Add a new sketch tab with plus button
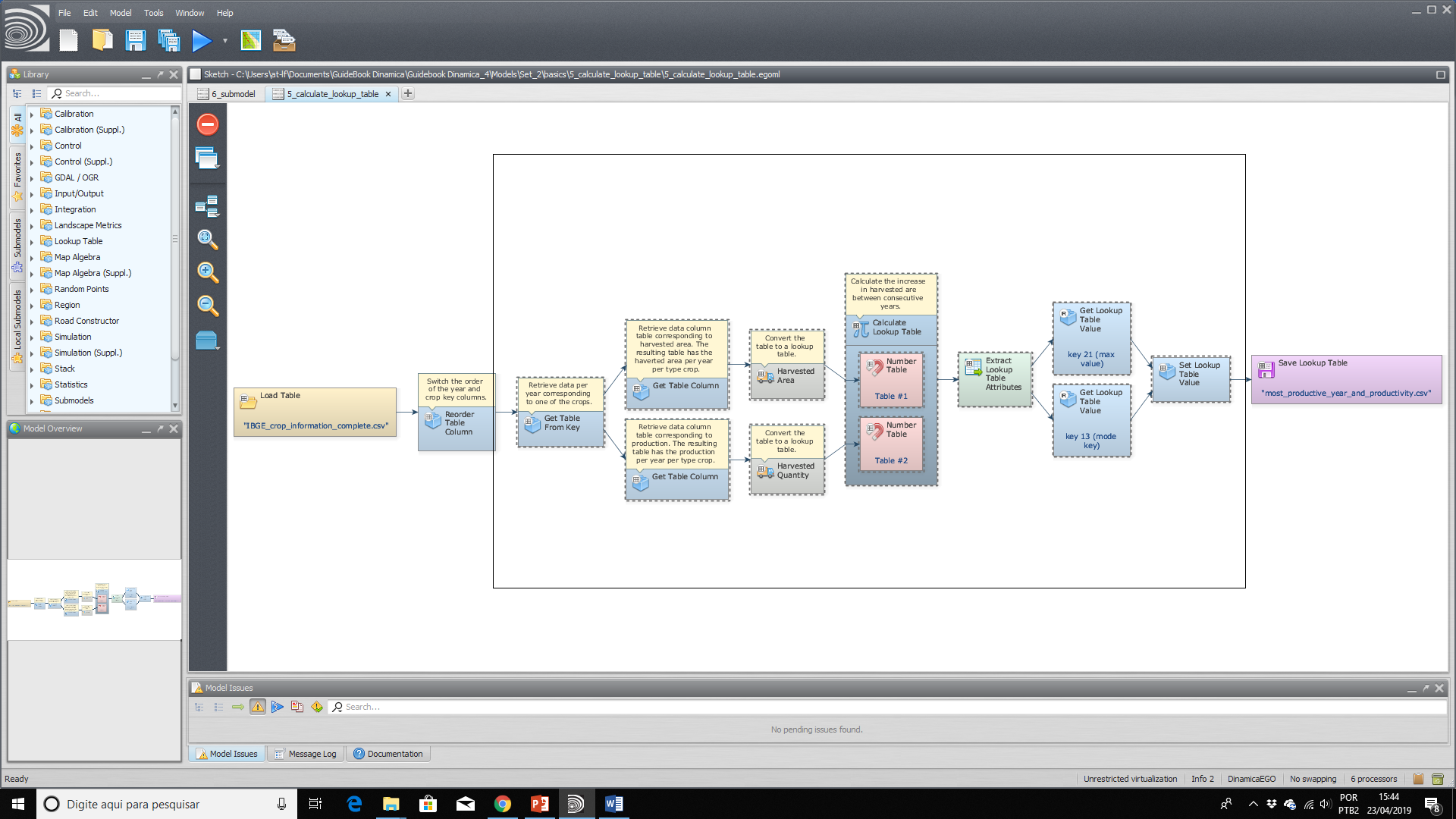 (x=408, y=93)
